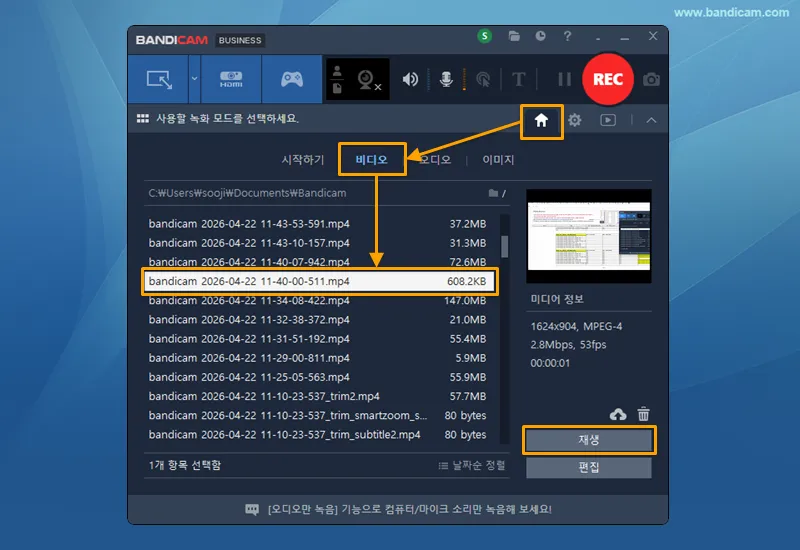Click the 2.8Mbps, 53fps info line
Image resolution: width=800 pixels, height=550 pixels.
[x=568, y=344]
